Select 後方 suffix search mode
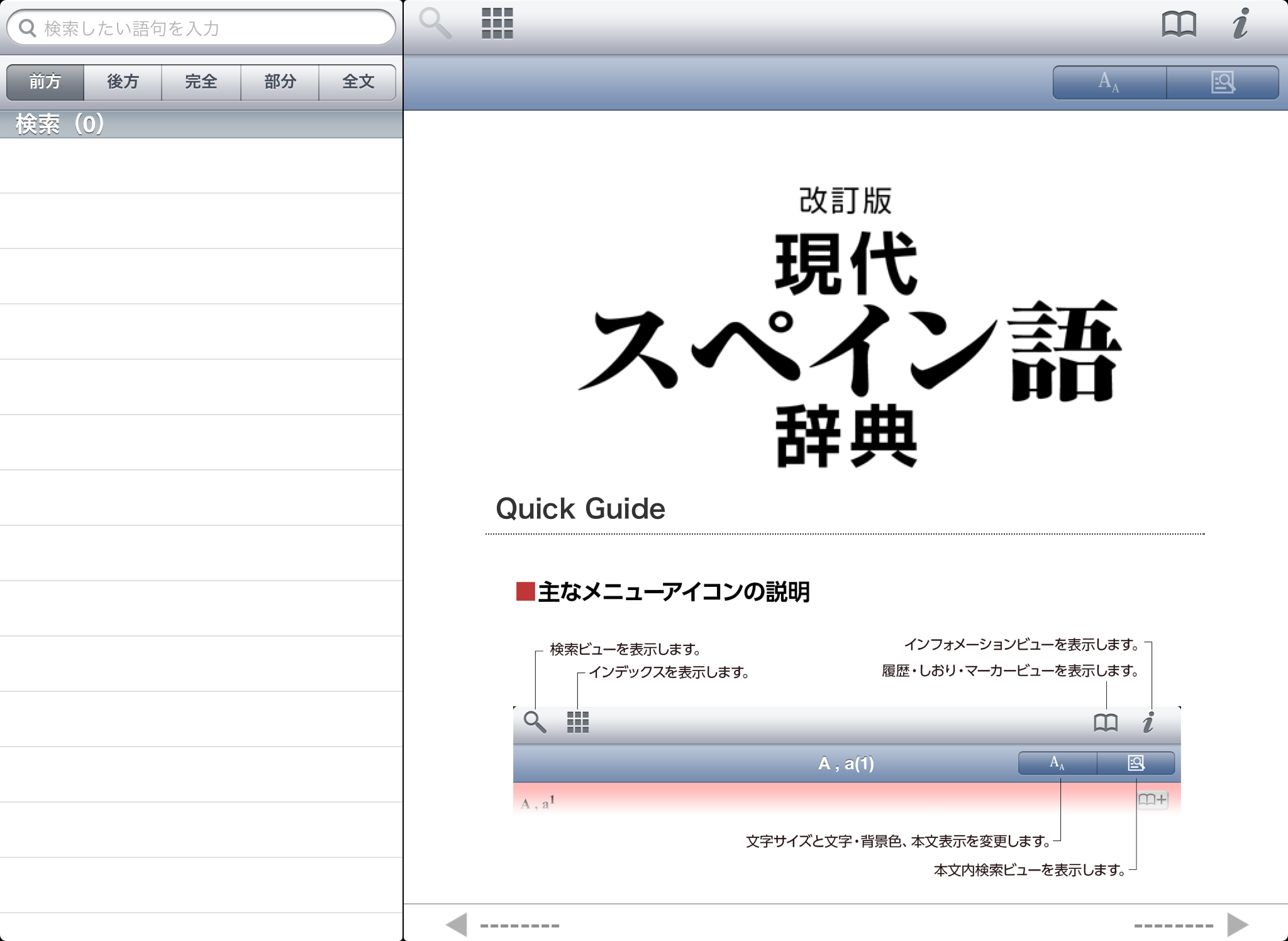This screenshot has width=1288, height=941. click(123, 82)
